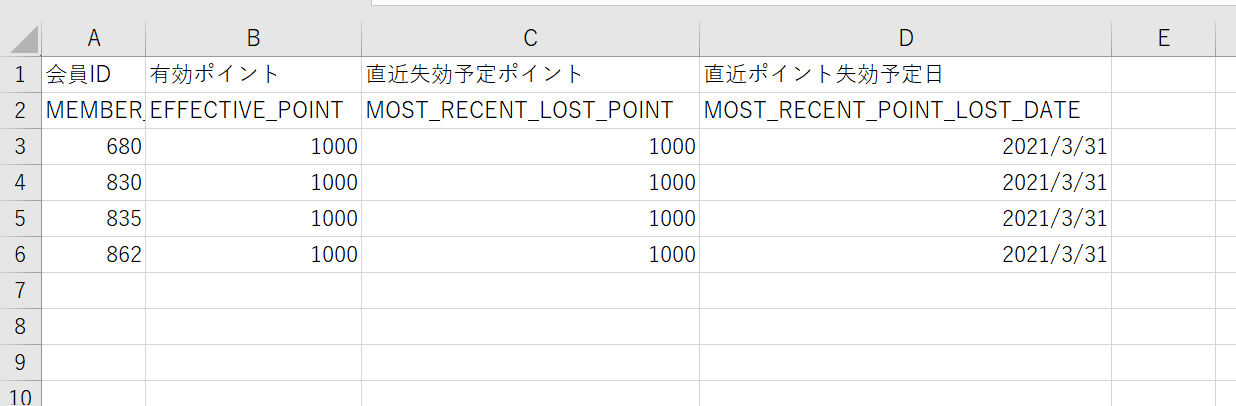Select the MOST_RECENT_POINT_LOST_DATE cell

[905, 110]
